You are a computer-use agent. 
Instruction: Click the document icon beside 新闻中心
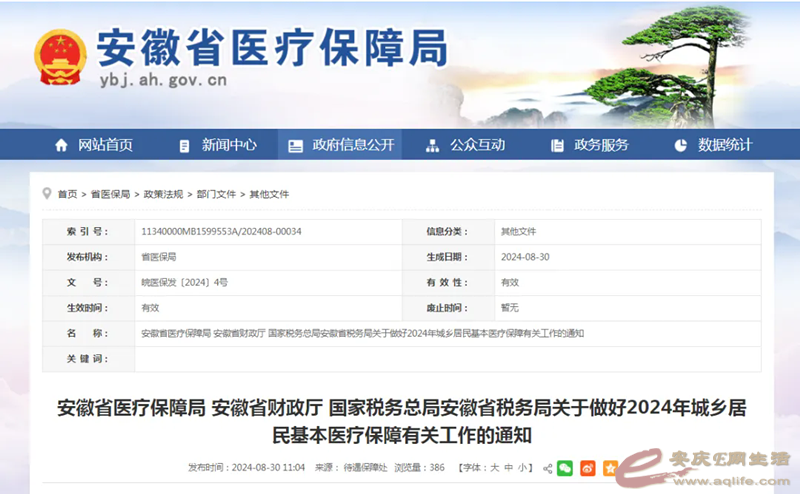click(184, 145)
